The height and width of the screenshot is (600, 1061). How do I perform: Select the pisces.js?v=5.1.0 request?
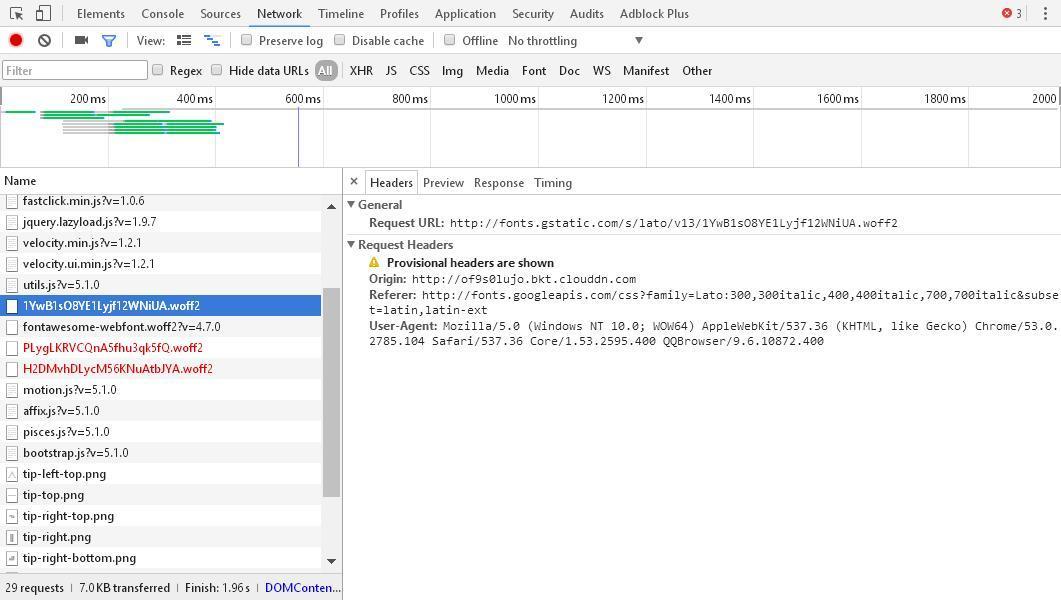(161, 432)
